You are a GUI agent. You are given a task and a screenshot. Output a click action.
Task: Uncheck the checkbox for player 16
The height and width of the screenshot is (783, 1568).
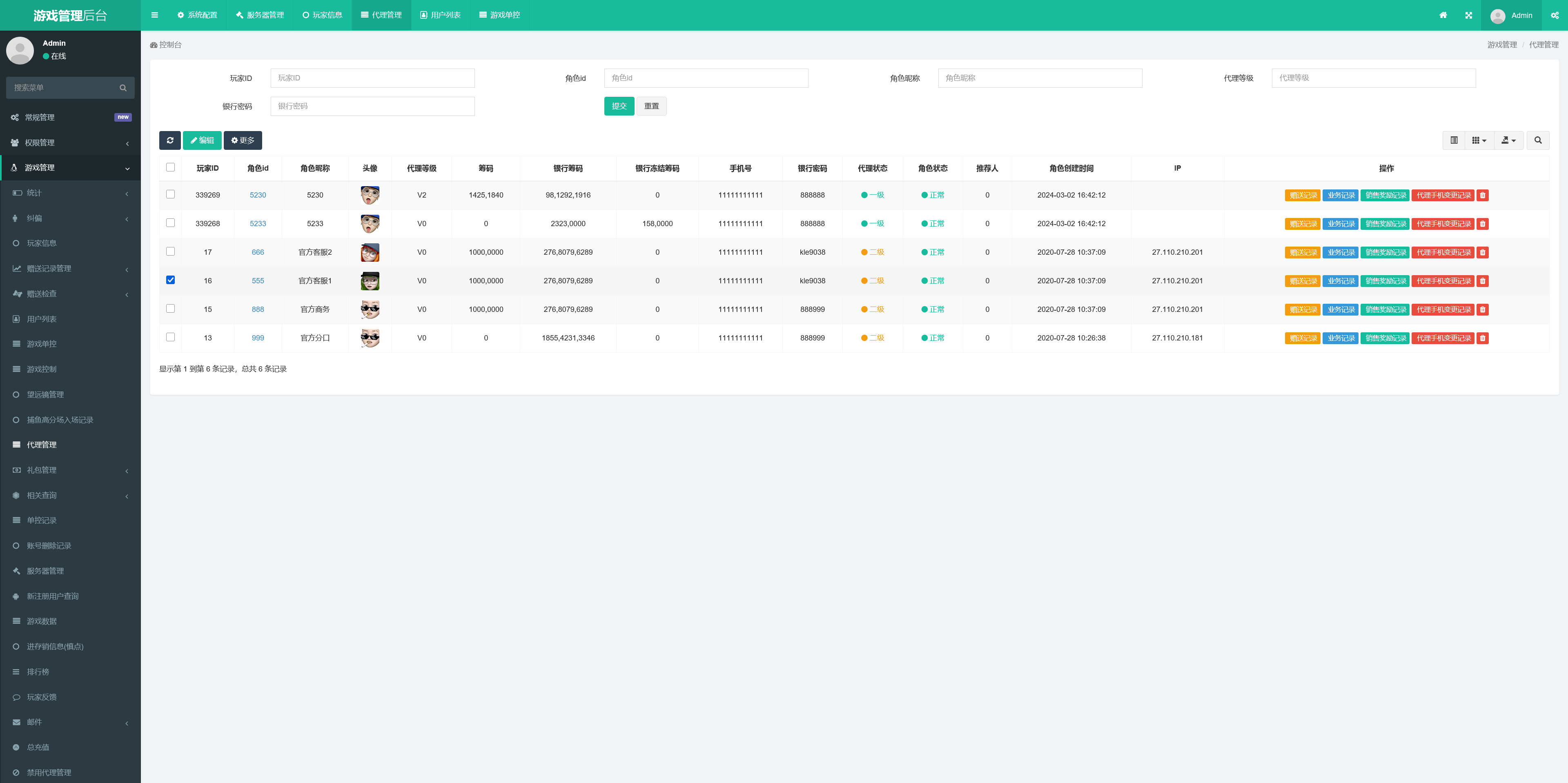click(170, 280)
